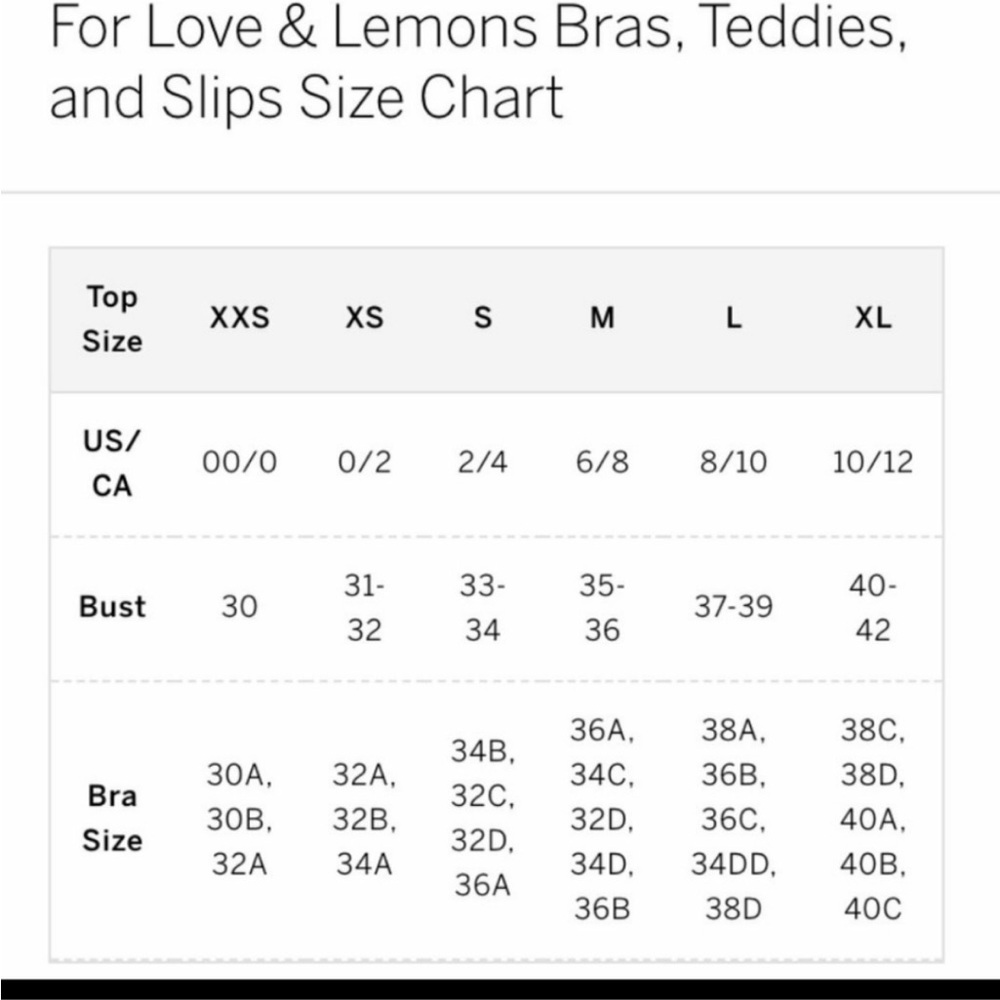
Task: Click the 10/12 US size cell
Action: coord(872,462)
